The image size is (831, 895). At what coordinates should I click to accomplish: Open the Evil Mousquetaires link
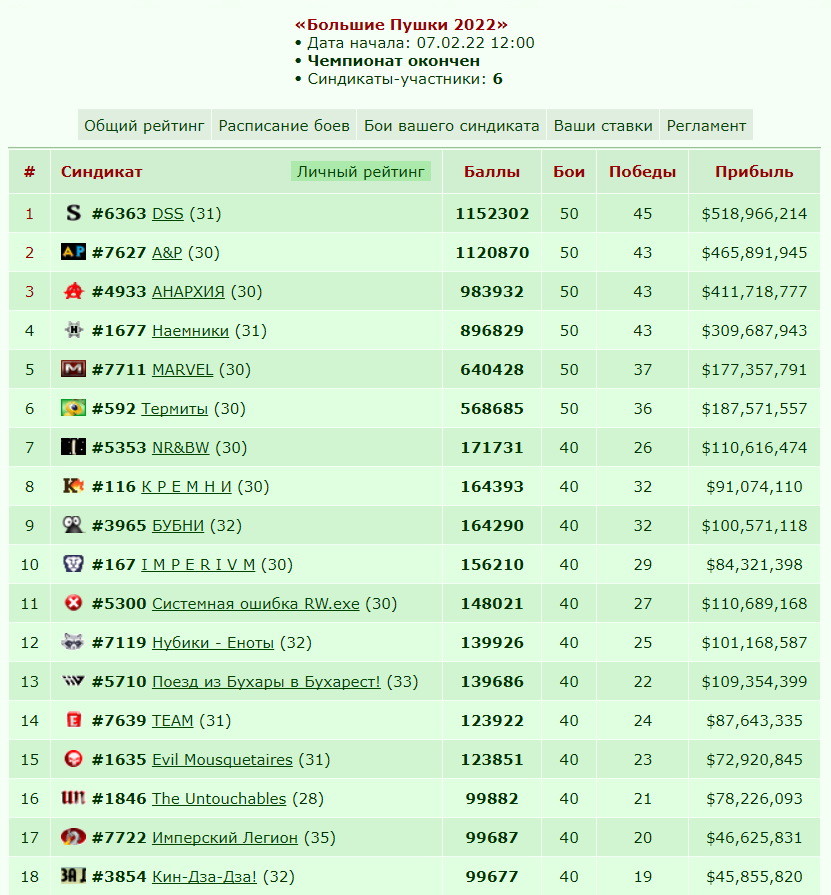[x=222, y=759]
